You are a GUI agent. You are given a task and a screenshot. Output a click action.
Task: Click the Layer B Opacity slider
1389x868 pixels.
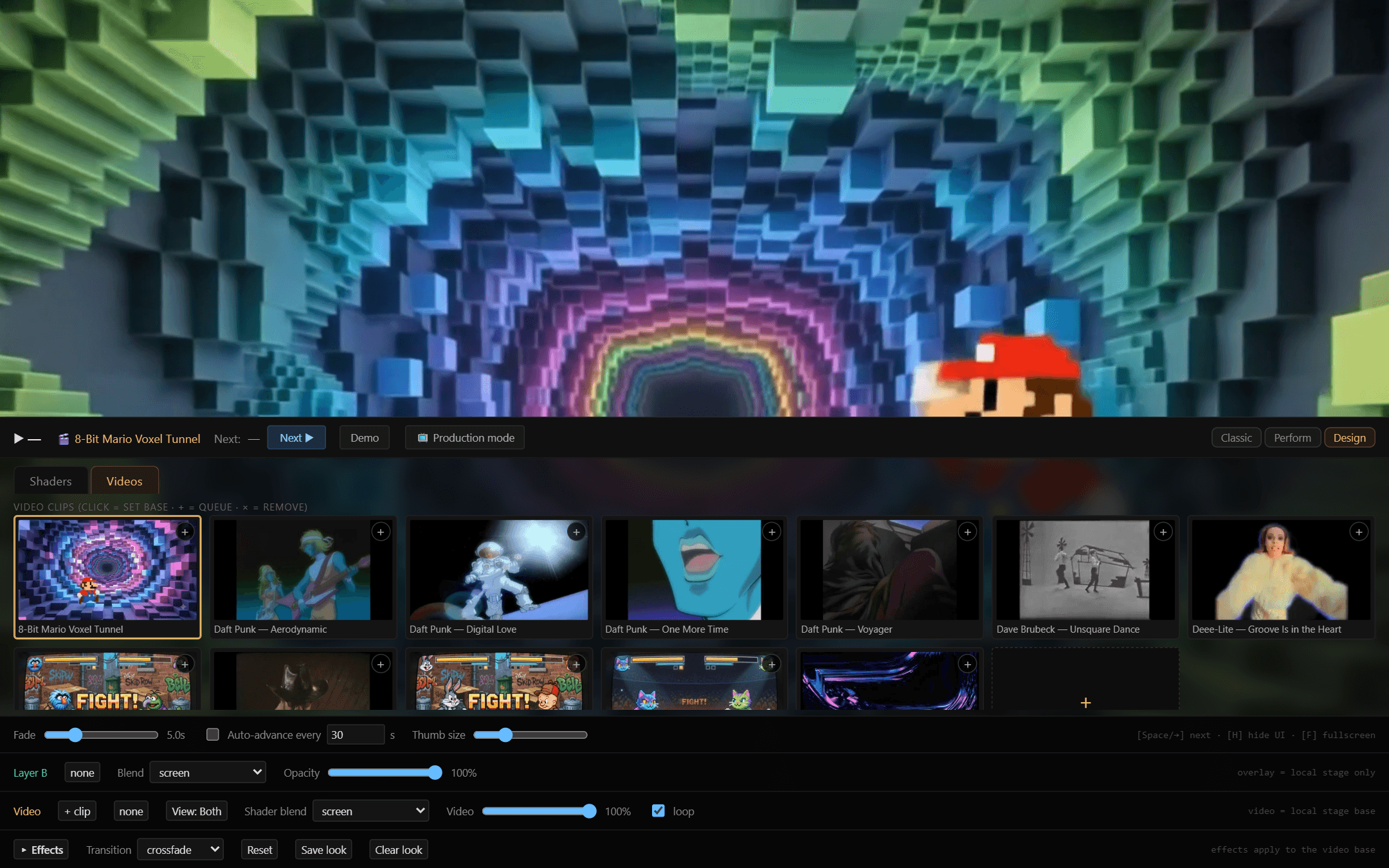click(x=385, y=773)
